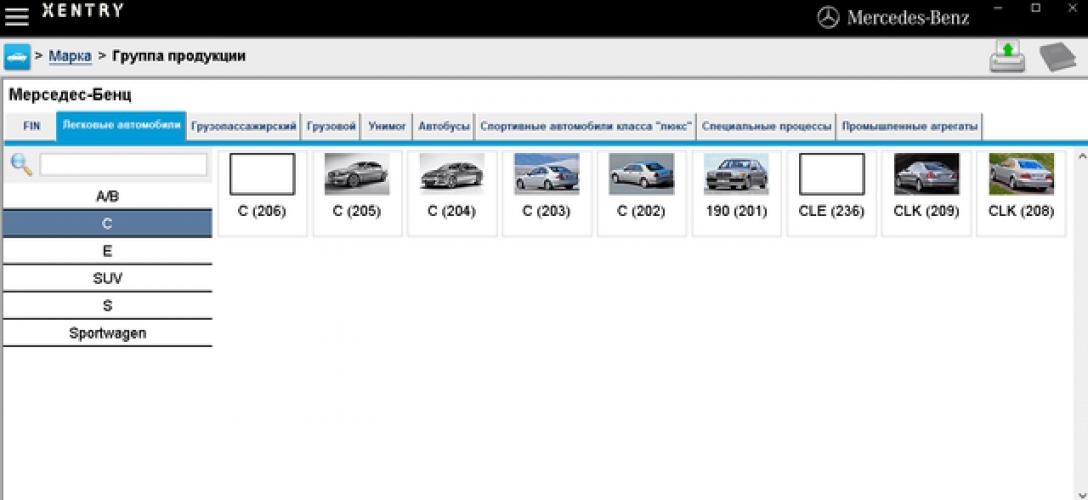This screenshot has height=500, width=1088.
Task: Select the Легковые автомобили tab
Action: [121, 126]
